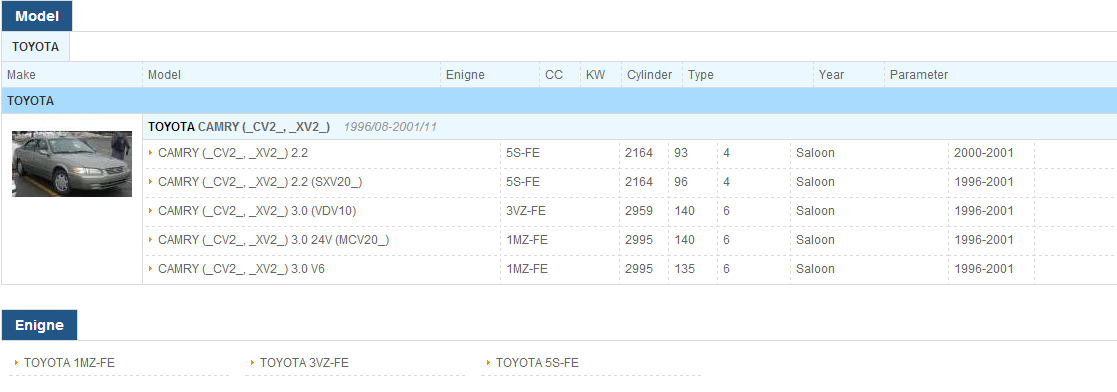Click the arrow bullet before CAMRY 3.0 (VDV10)
This screenshot has width=1117, height=392.
coord(151,211)
